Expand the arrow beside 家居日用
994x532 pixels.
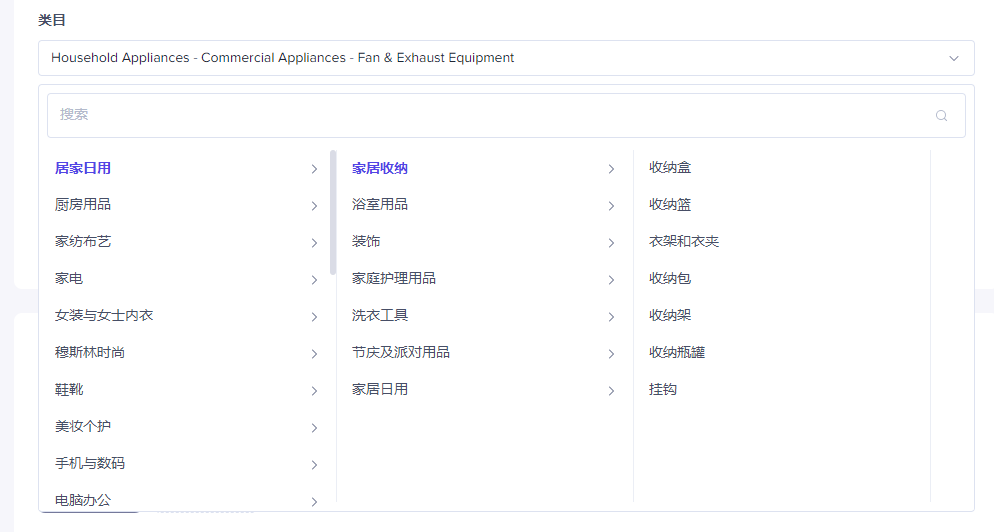(x=611, y=391)
